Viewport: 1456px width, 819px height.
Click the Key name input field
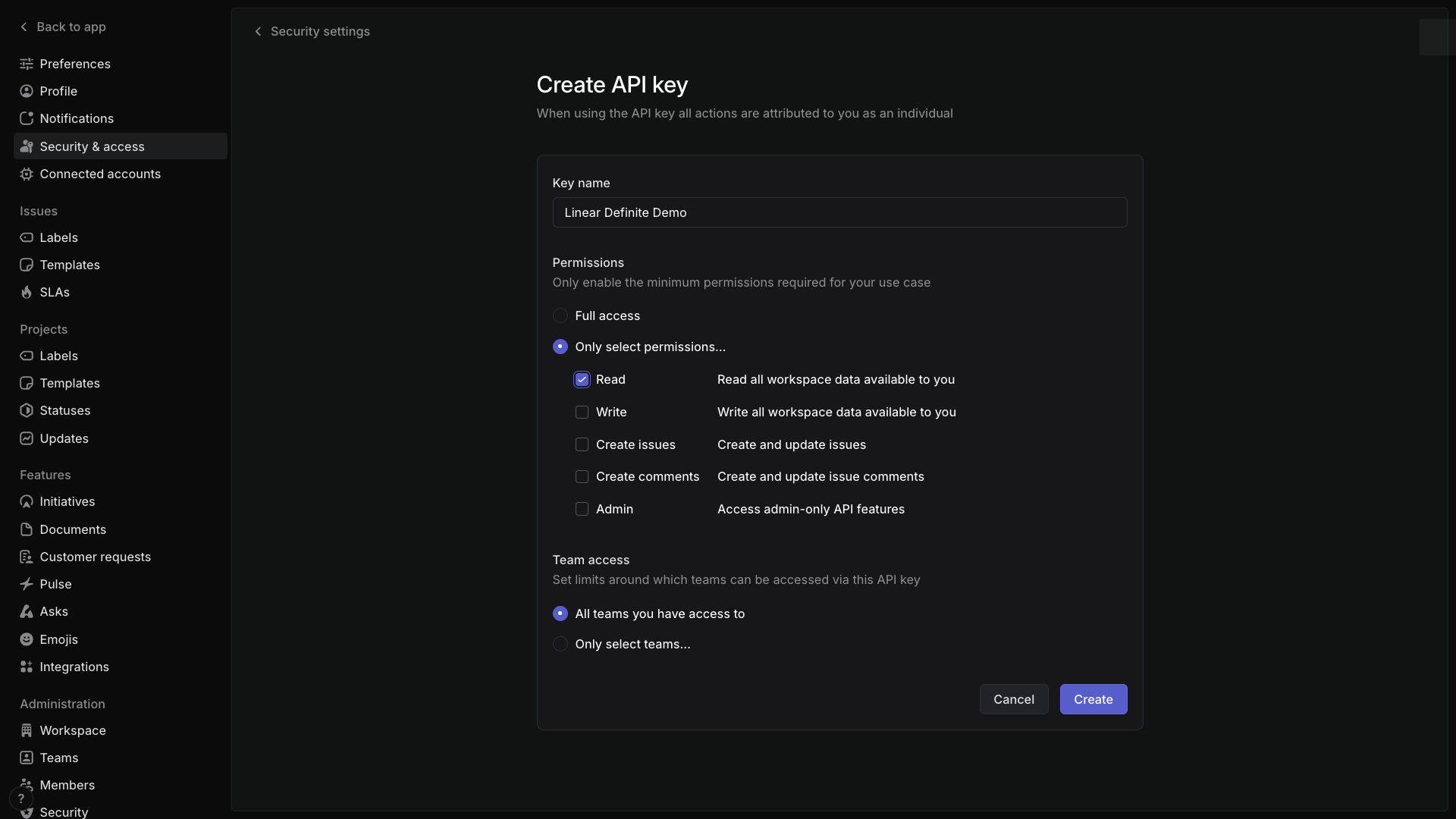coord(839,212)
